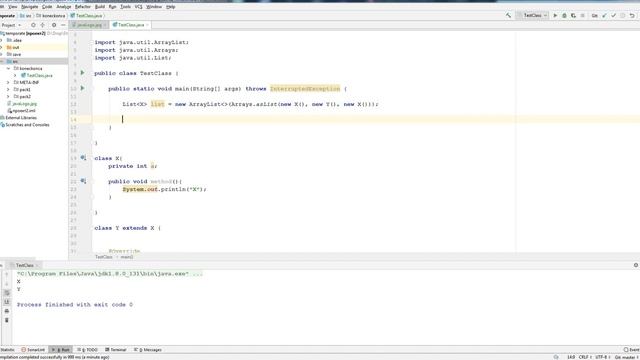Switch to the javaLogo.jpg editor tab
This screenshot has width=640, height=360.
tap(89, 25)
